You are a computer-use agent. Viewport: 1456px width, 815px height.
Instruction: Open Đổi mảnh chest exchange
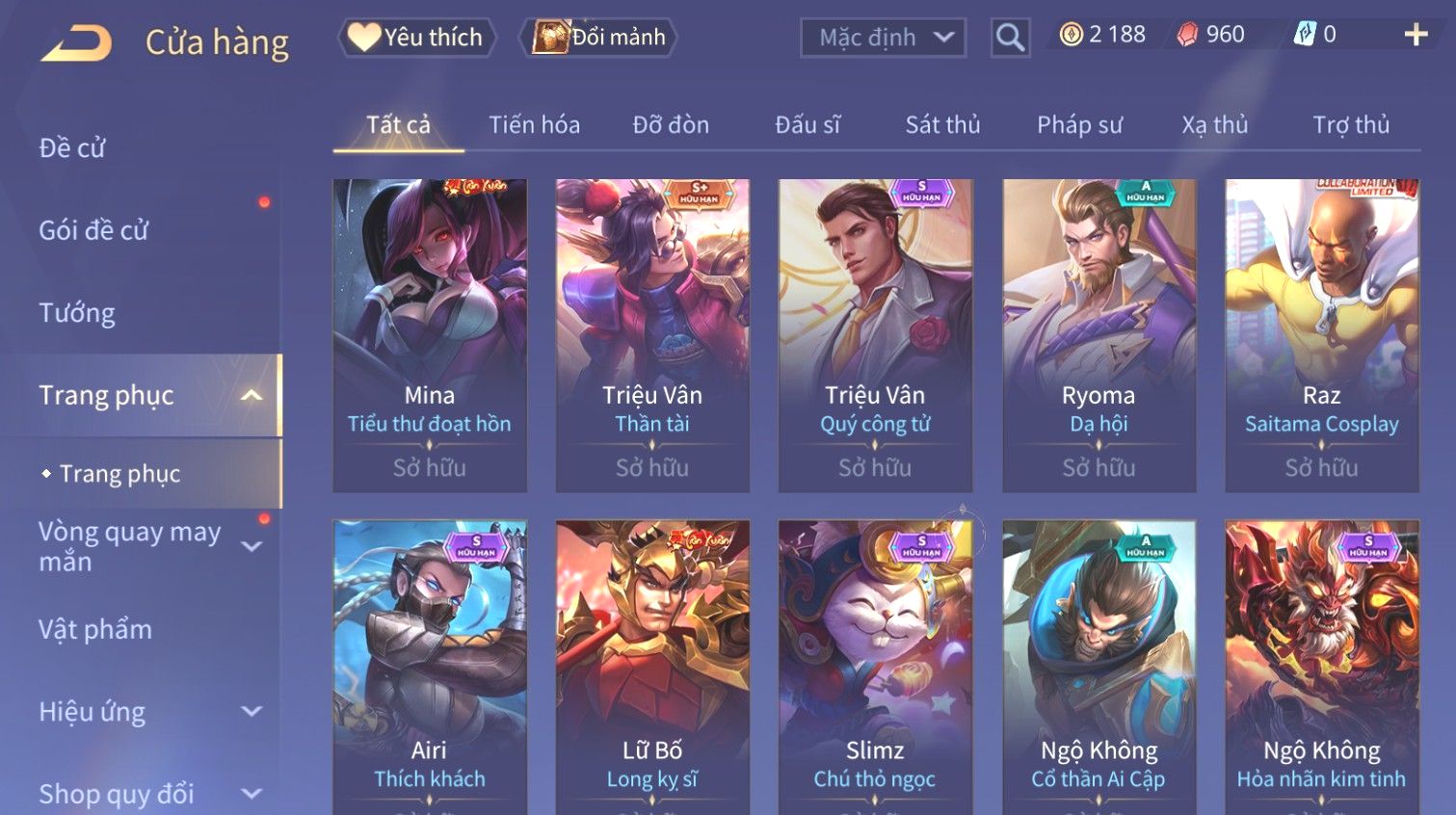point(597,38)
